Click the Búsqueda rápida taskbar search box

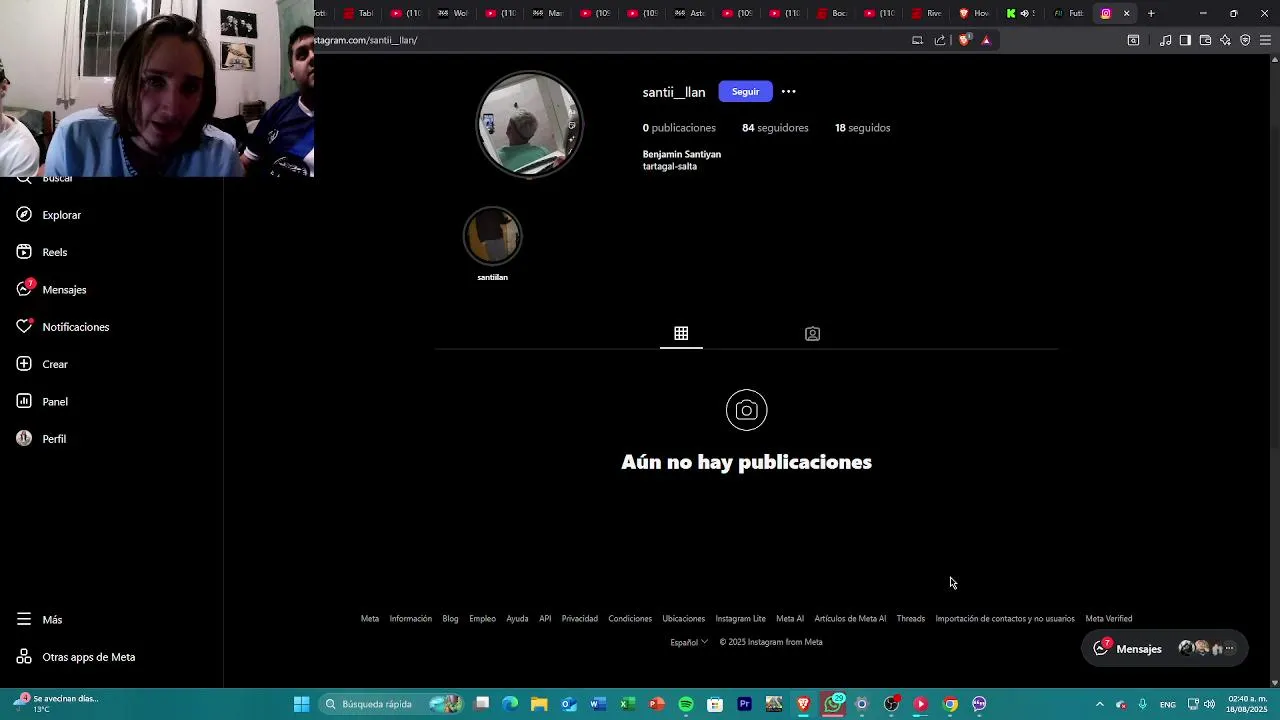(392, 704)
